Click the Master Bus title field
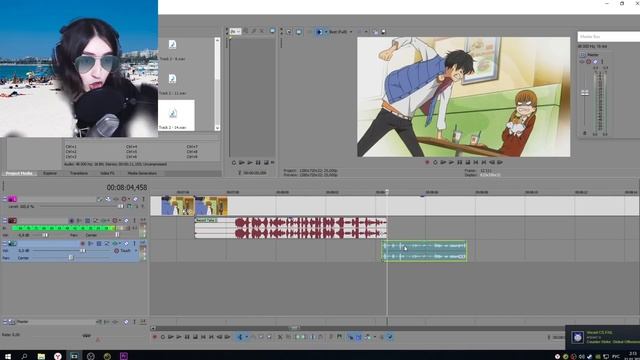Viewport: 640px width, 360px height. (x=609, y=37)
